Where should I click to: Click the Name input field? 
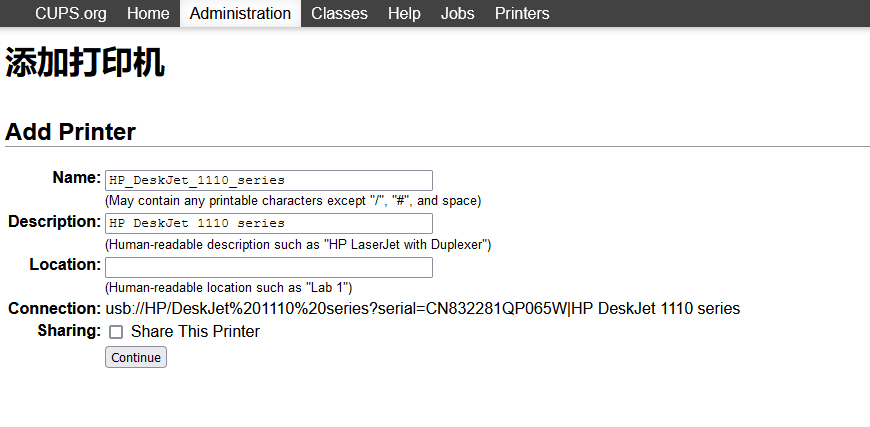pos(268,180)
